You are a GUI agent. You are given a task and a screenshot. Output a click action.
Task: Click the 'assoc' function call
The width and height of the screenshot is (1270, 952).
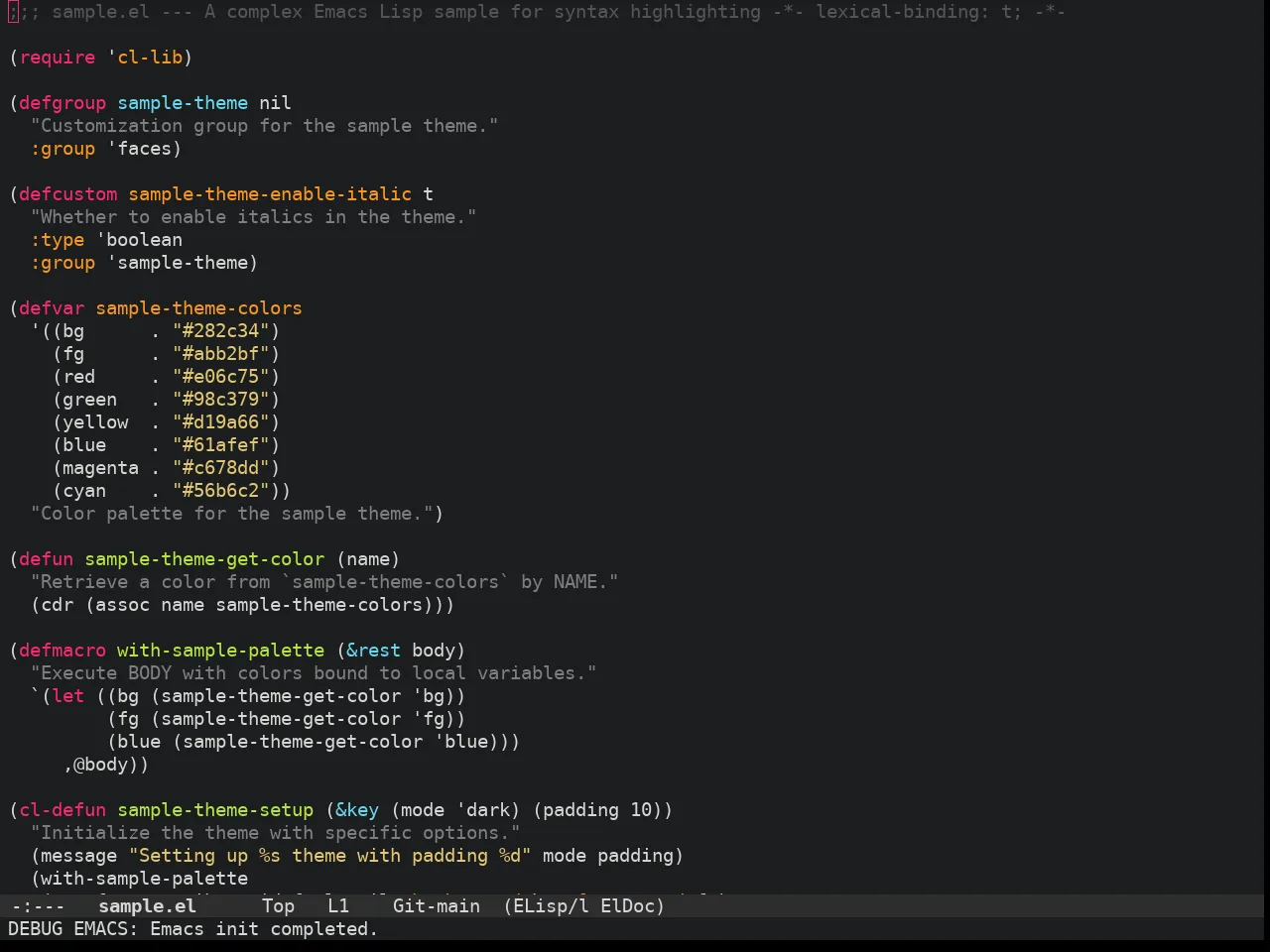[x=123, y=605]
